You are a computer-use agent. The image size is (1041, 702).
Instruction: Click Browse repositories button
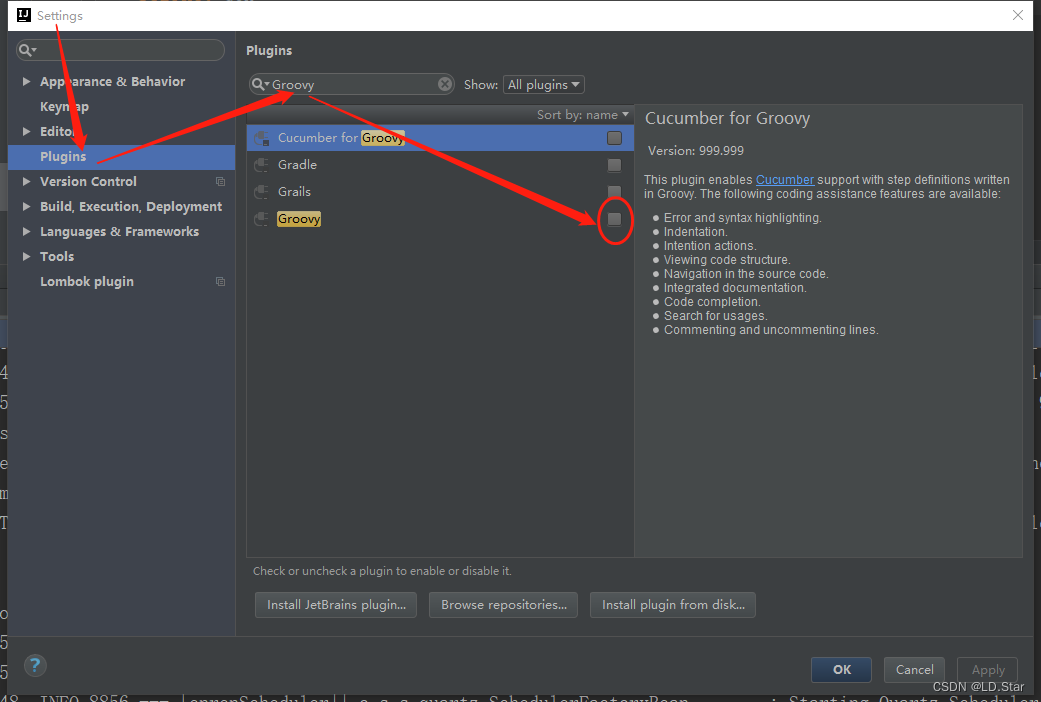(x=503, y=604)
